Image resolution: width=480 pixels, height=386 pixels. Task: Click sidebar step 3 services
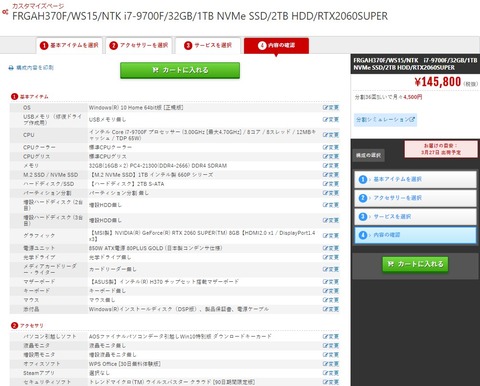coord(415,217)
